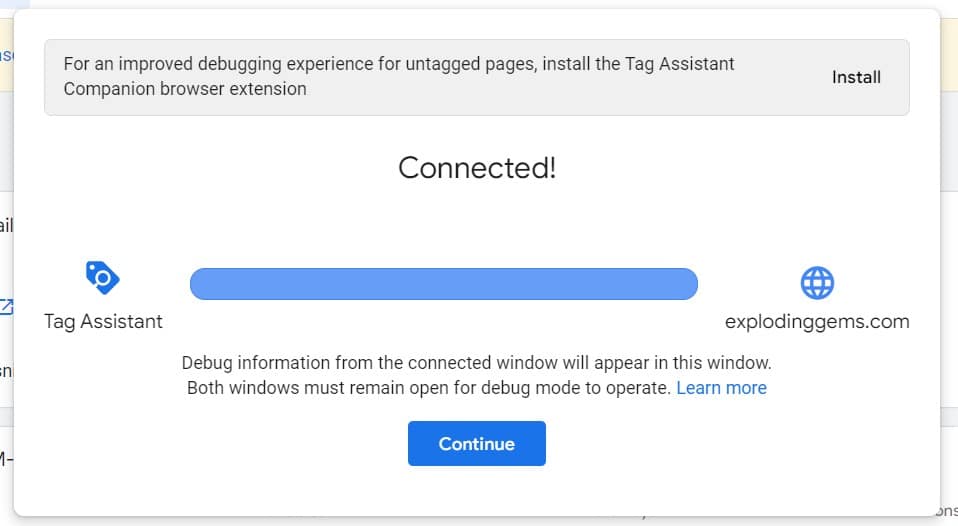The height and width of the screenshot is (526, 958).
Task: Click the 'Companion browser extension' text line
Action: (x=185, y=89)
